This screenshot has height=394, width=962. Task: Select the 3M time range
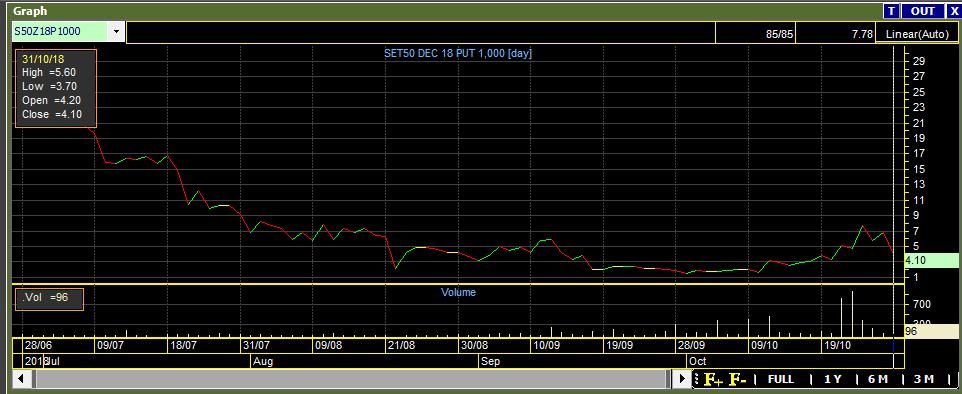tap(923, 379)
